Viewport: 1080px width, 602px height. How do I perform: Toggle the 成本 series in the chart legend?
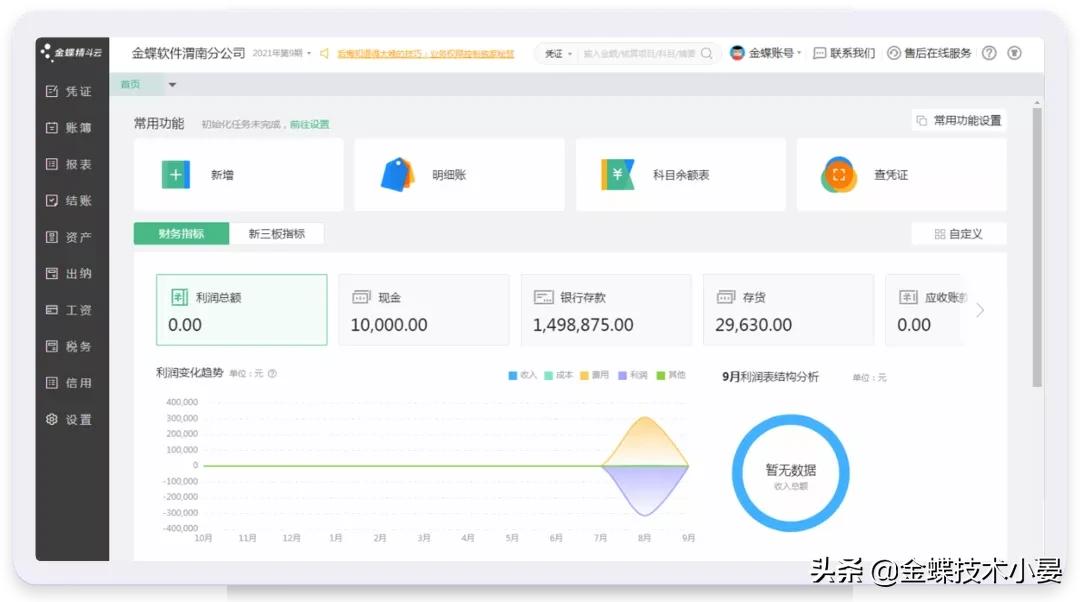(x=558, y=376)
